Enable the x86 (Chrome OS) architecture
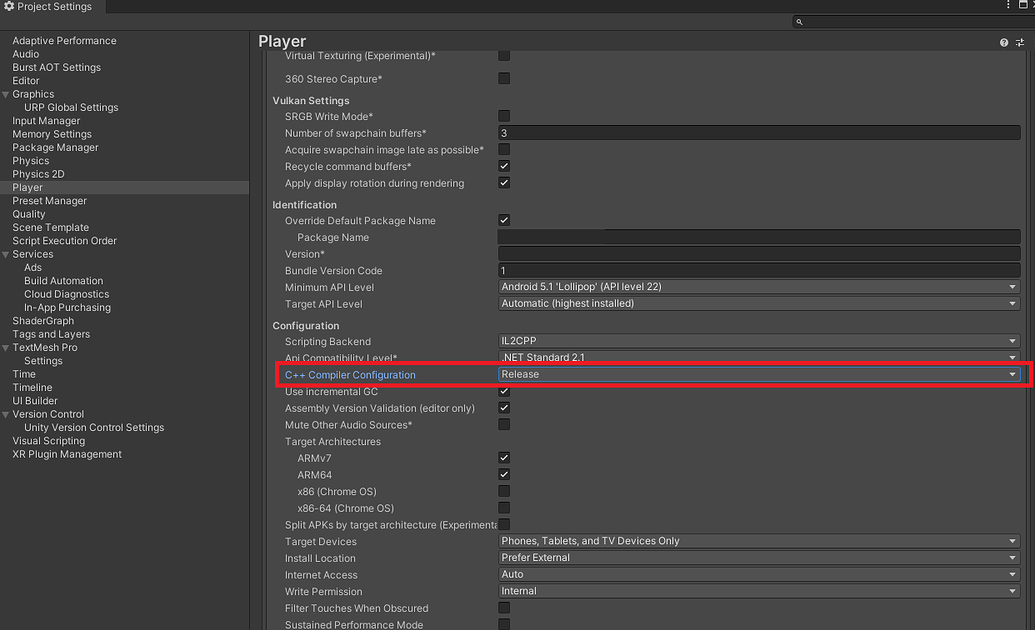This screenshot has height=630, width=1035. click(504, 491)
